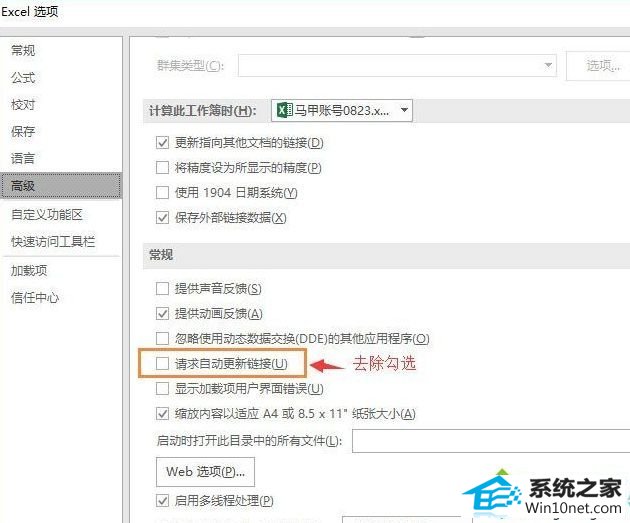Enable 显示加载项用户界面错误 checkbox
Viewport: 630px width, 523px height.
pyautogui.click(x=162, y=389)
